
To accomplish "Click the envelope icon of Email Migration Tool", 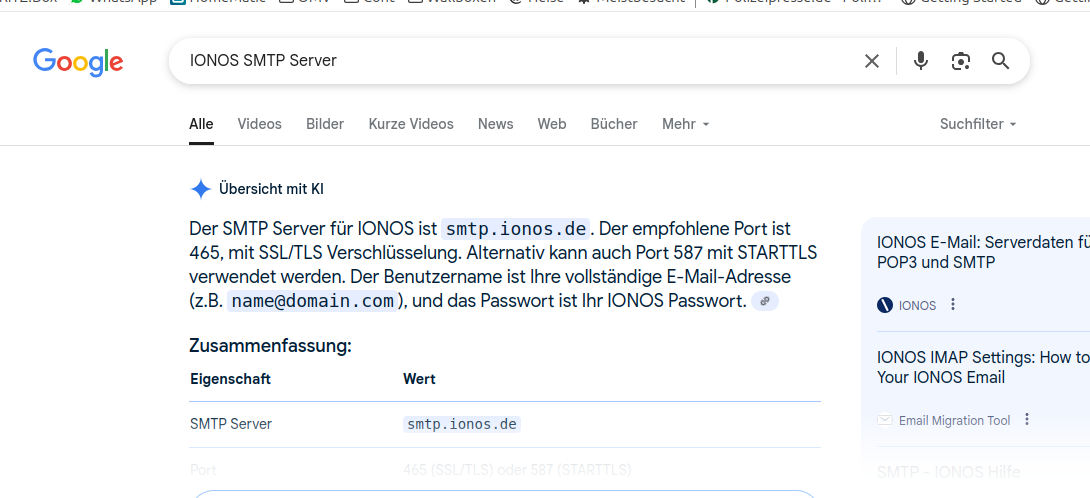I will click(x=885, y=420).
